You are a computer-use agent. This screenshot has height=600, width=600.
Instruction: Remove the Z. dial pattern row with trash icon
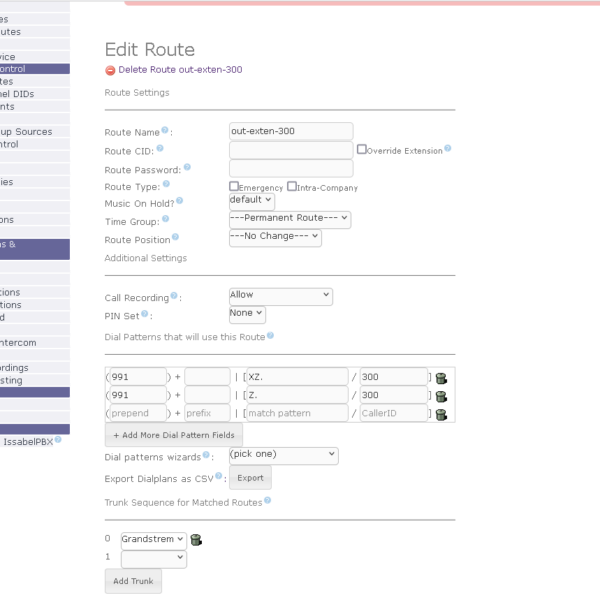441,395
